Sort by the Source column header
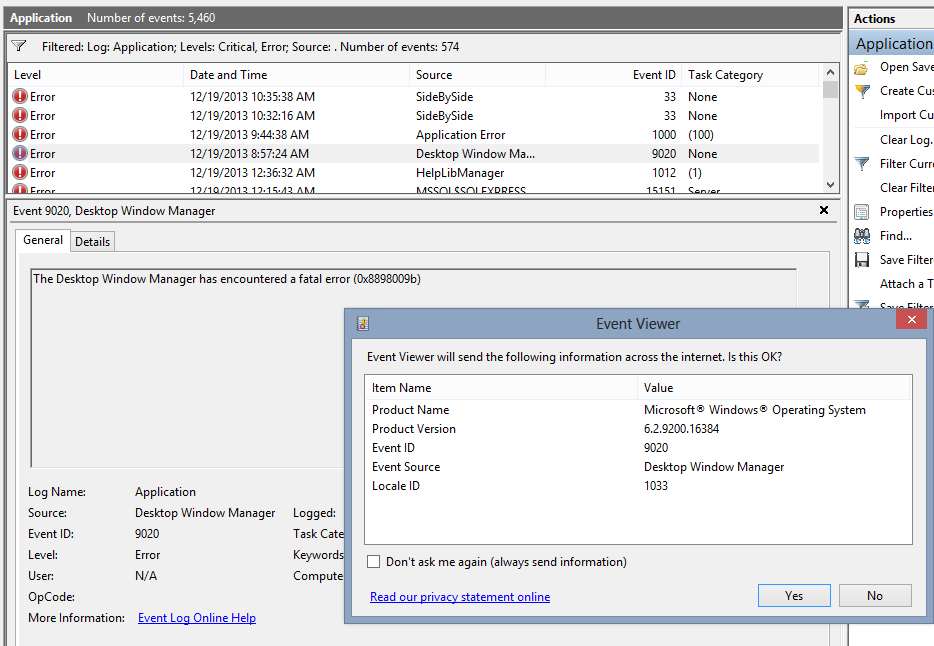Viewport: 934px width, 646px height. click(x=477, y=75)
